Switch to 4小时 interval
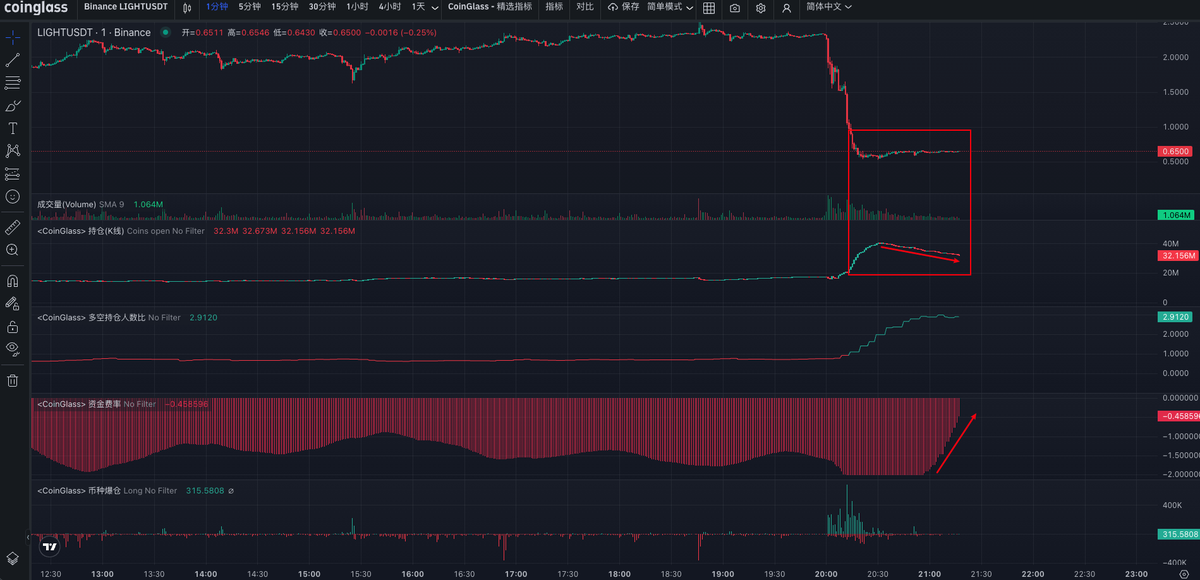The height and width of the screenshot is (580, 1200). click(390, 7)
